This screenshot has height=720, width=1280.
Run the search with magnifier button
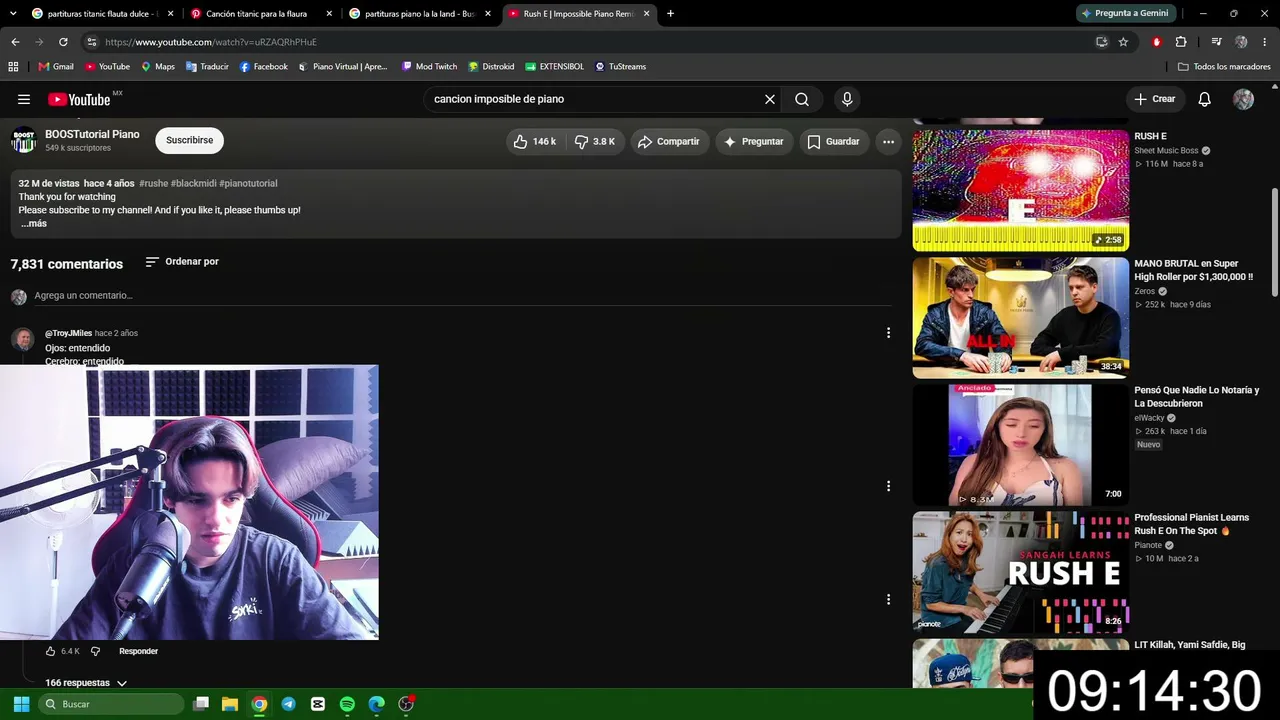pos(802,99)
